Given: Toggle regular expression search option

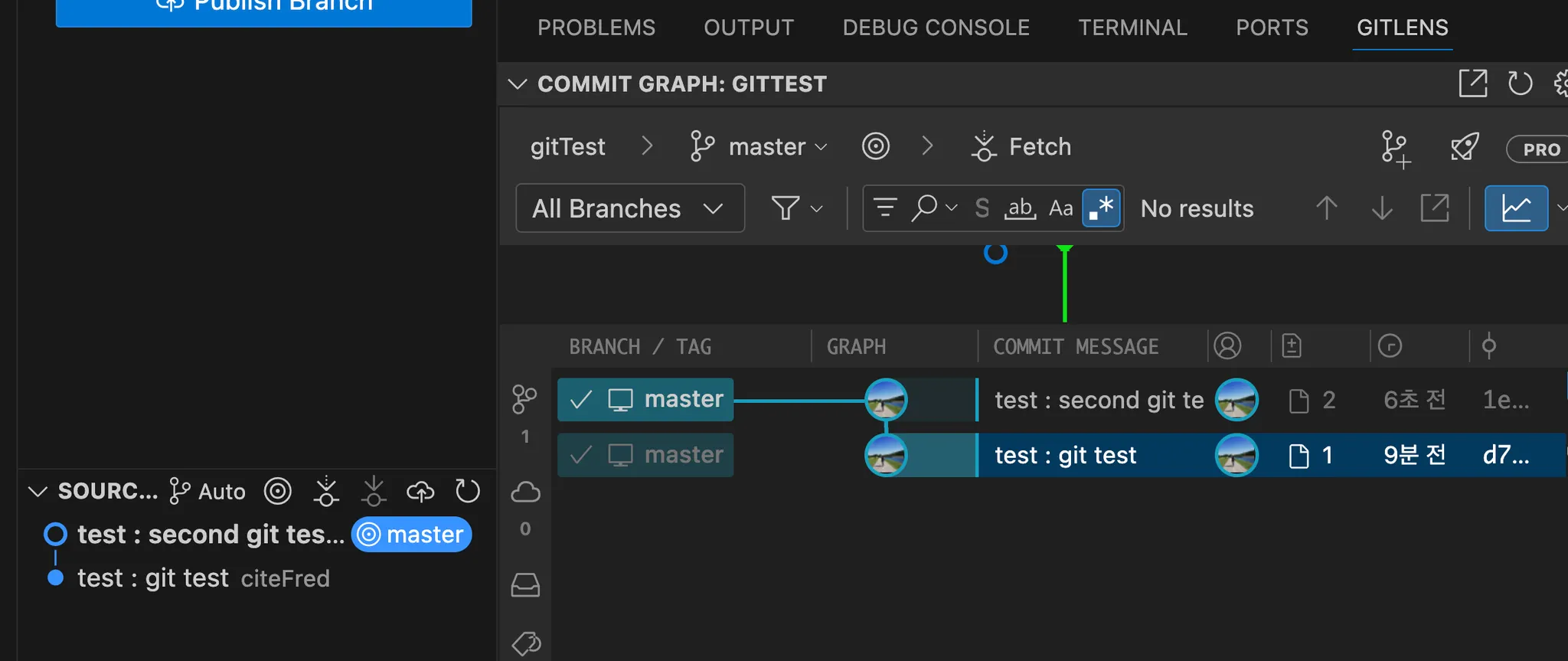Looking at the screenshot, I should coord(1102,208).
